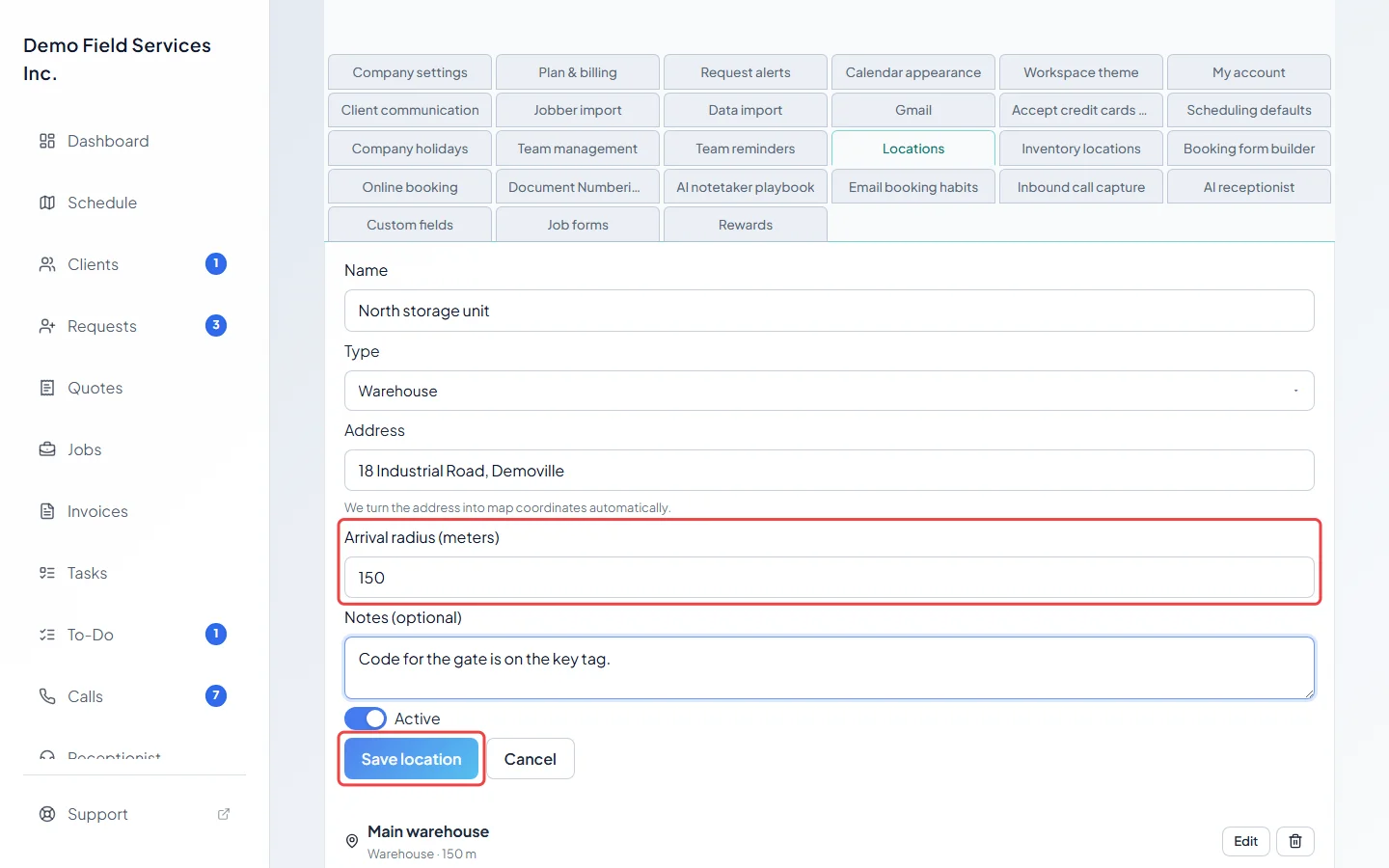The image size is (1389, 868).
Task: Switch to the Plan & billing tab
Action: tap(578, 72)
